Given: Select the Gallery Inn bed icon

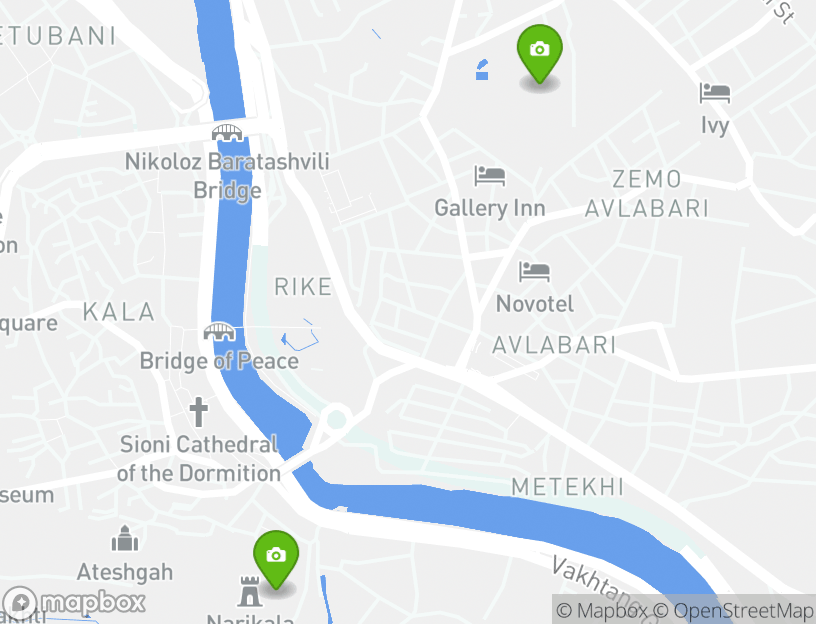Looking at the screenshot, I should click(490, 176).
